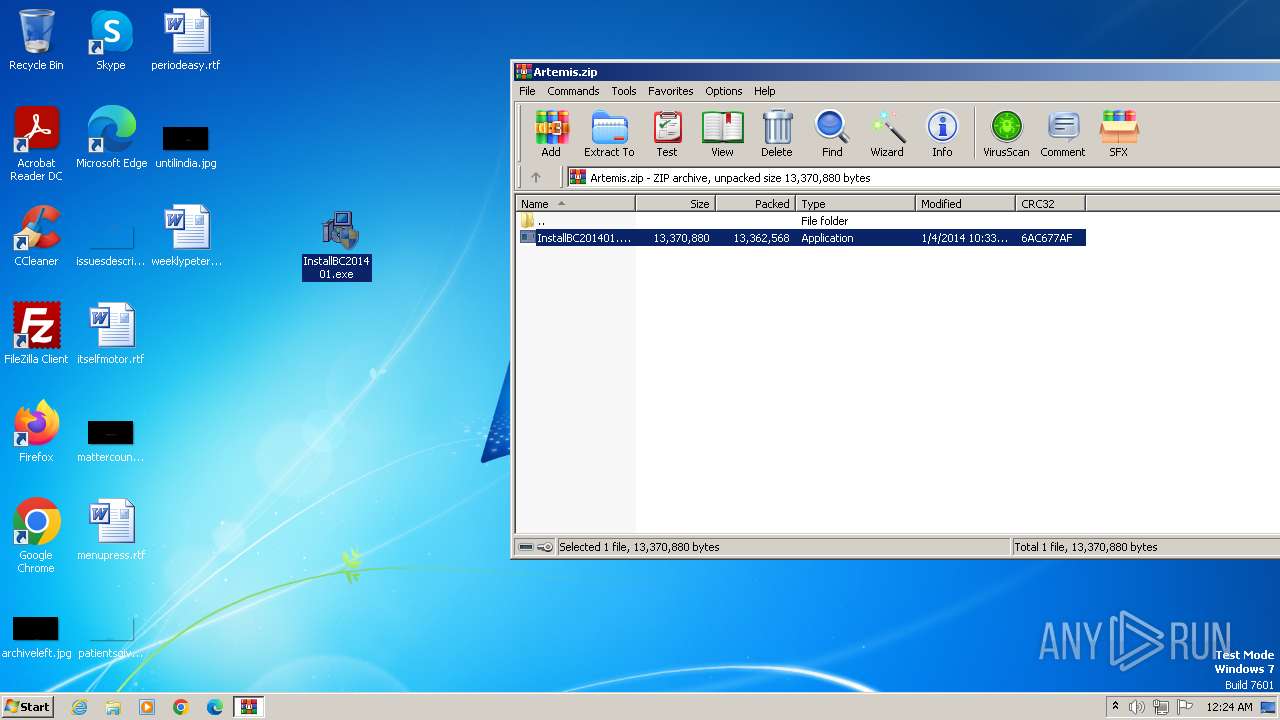The width and height of the screenshot is (1280, 720).
Task: Select InstallBC201401 file row in archive
Action: tap(800, 238)
